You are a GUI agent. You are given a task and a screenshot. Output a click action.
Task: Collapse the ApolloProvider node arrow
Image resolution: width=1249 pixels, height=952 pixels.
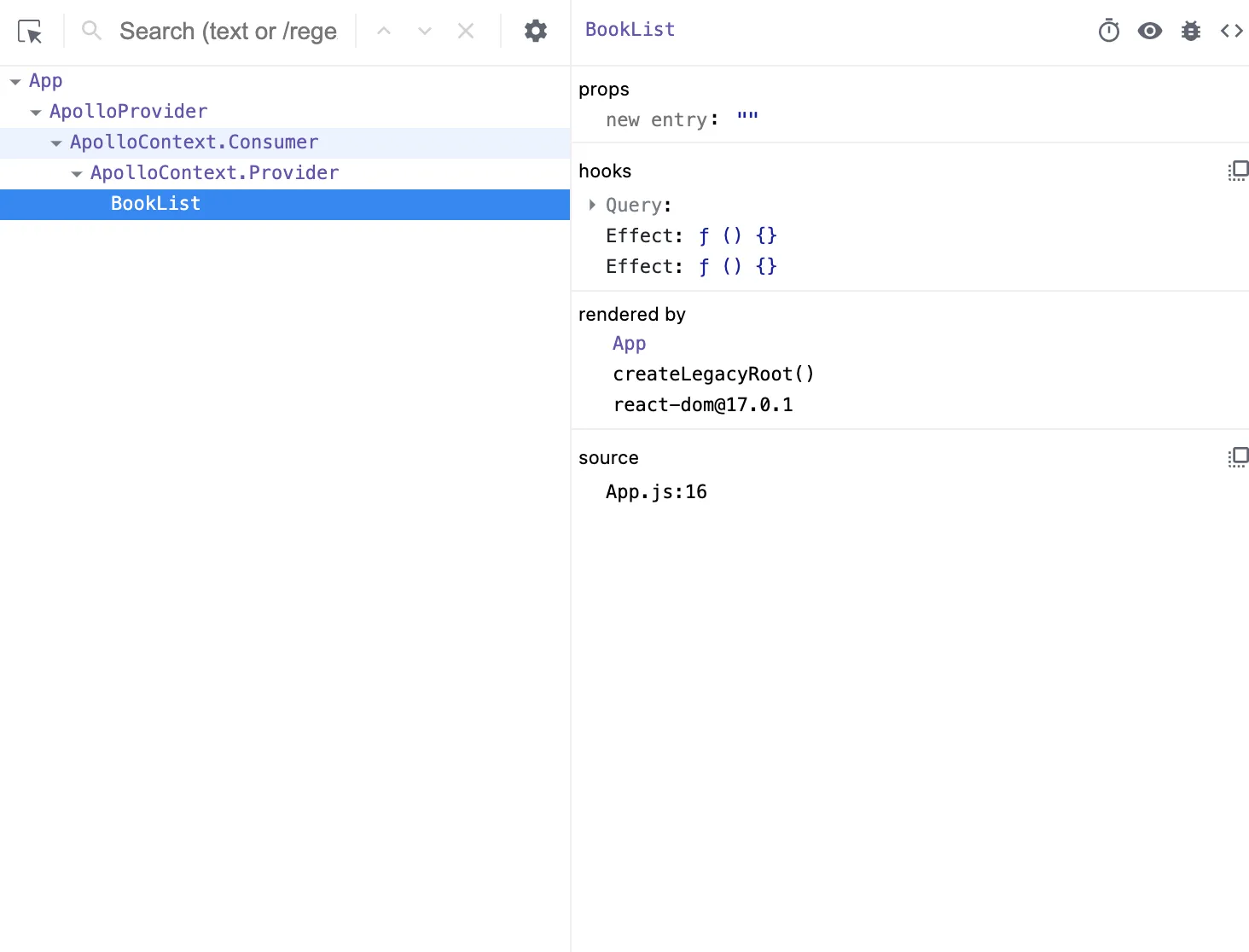(36, 113)
